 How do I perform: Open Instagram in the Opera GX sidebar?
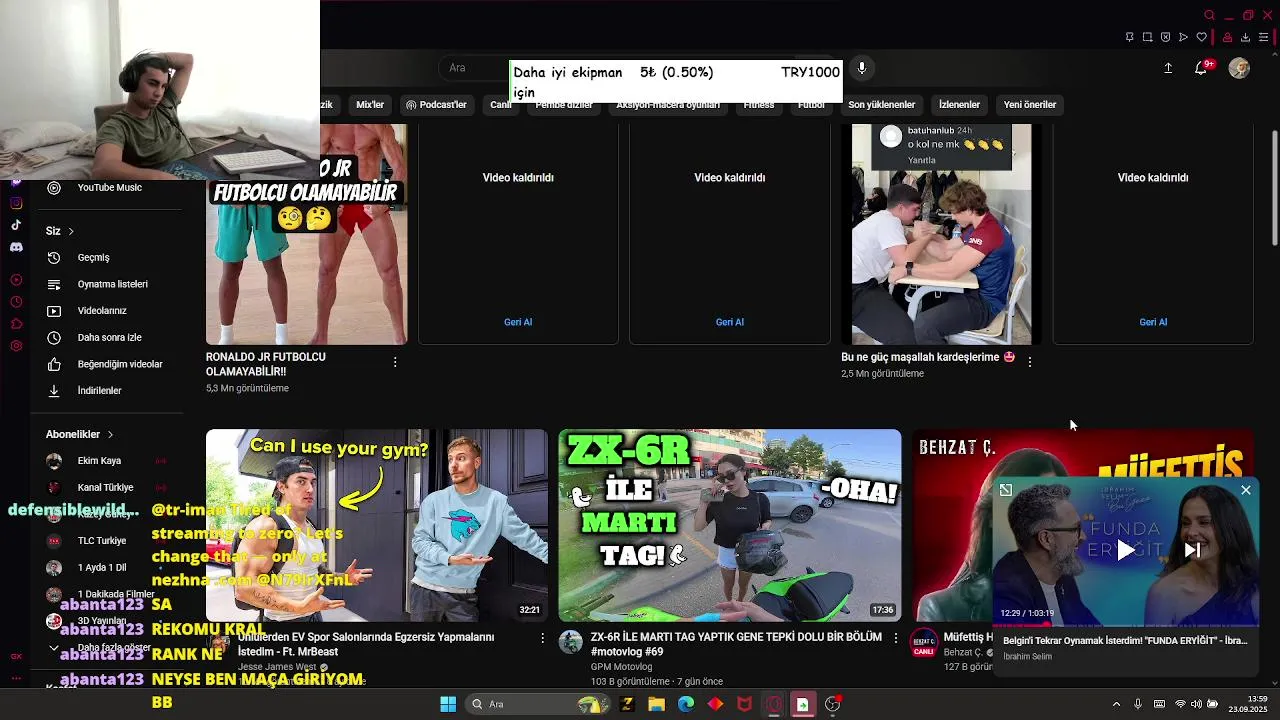pos(16,203)
